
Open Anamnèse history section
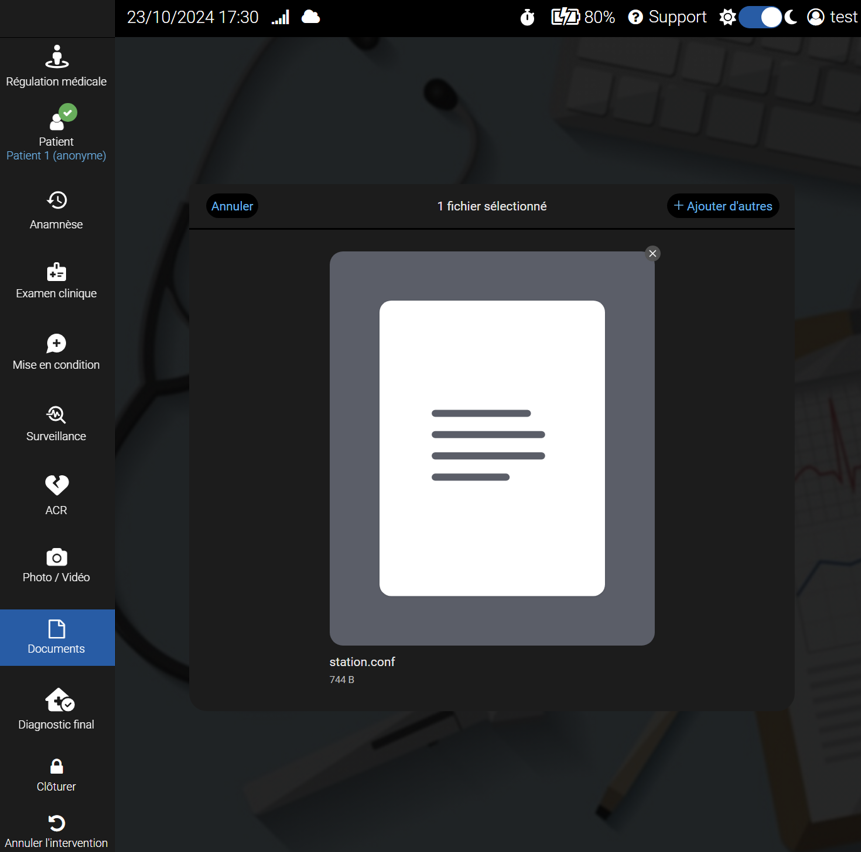click(57, 210)
